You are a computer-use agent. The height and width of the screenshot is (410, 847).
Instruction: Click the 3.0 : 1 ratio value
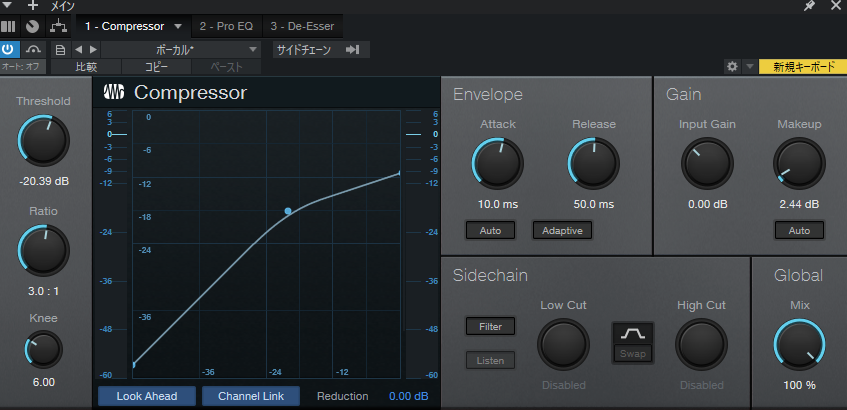pos(44,292)
